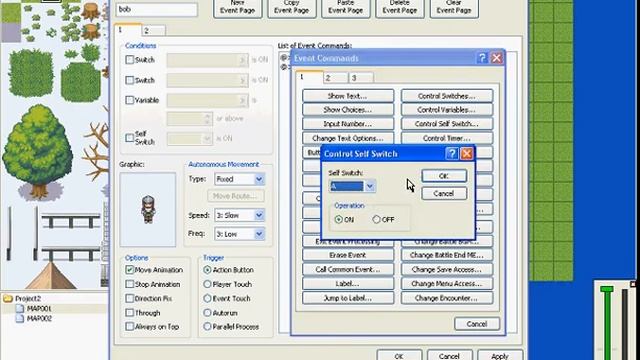Open the Speed dropdown showing 3: Slow

click(259, 215)
